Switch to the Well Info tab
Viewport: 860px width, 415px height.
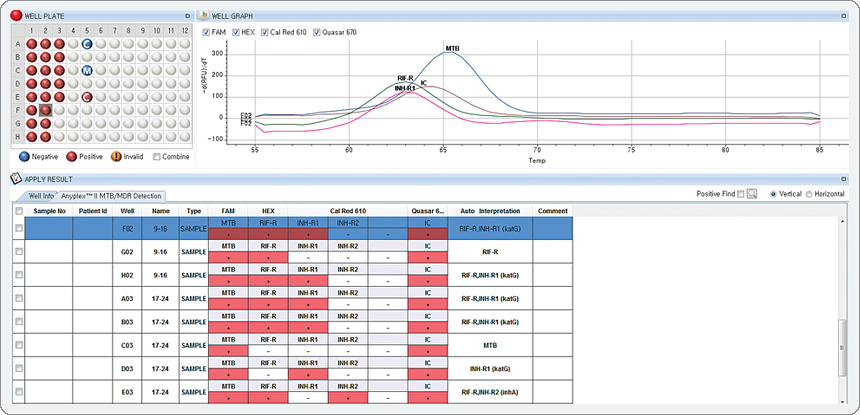tap(41, 196)
